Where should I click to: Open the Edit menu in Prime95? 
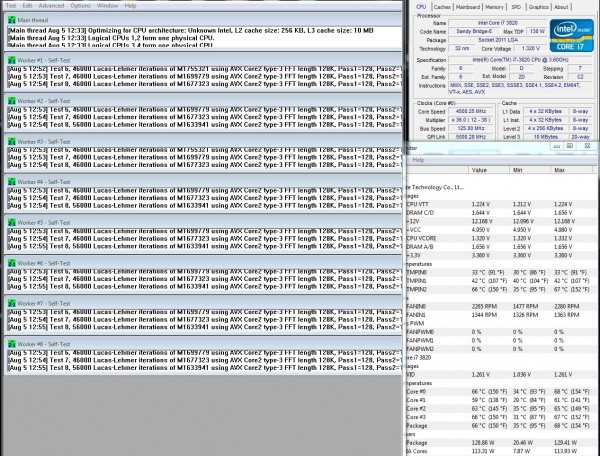(27, 6)
